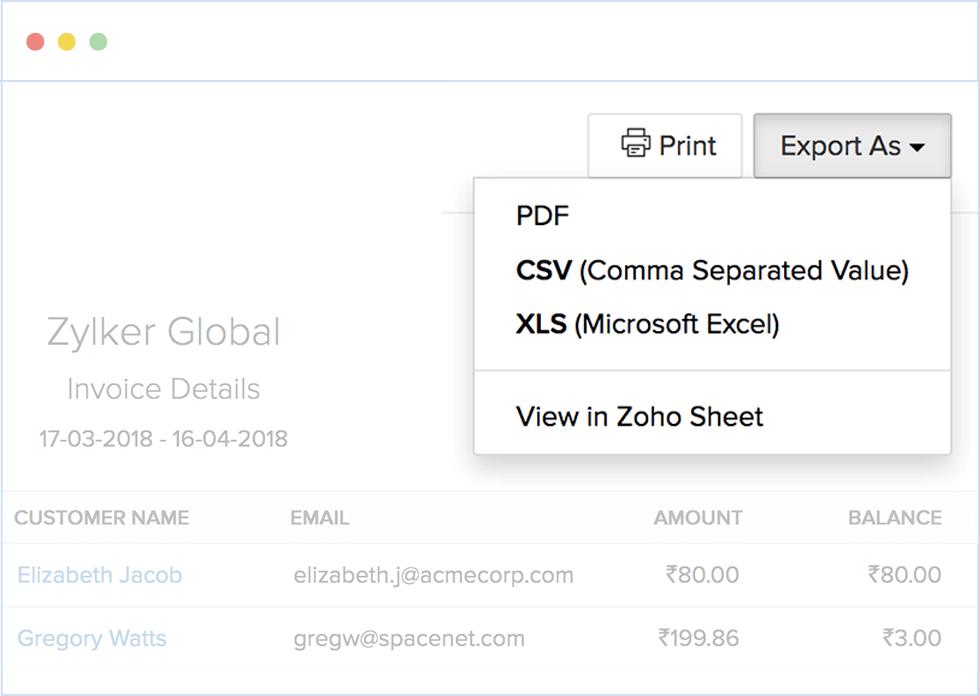Viewport: 979px width, 696px height.
Task: Click the CUSTOMER NAME column header
Action: click(x=101, y=518)
